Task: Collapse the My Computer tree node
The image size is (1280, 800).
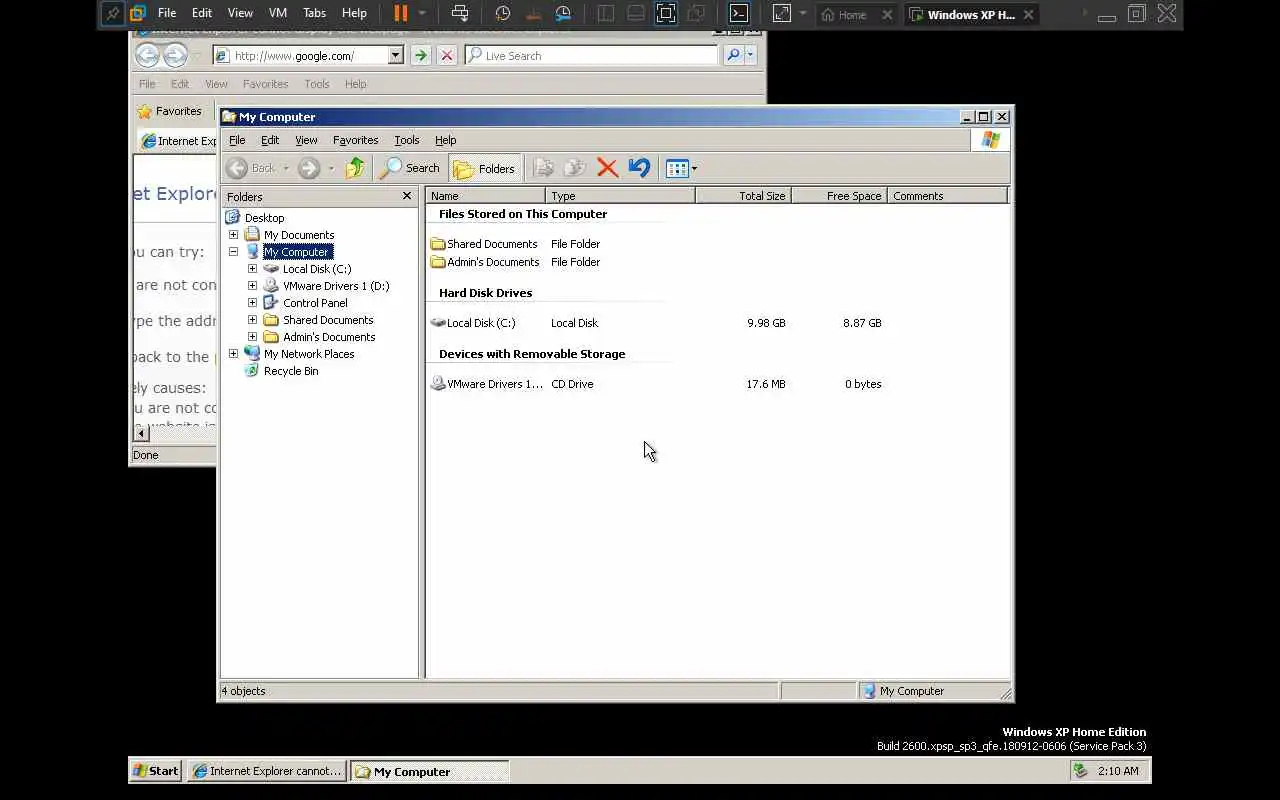Action: click(x=234, y=252)
